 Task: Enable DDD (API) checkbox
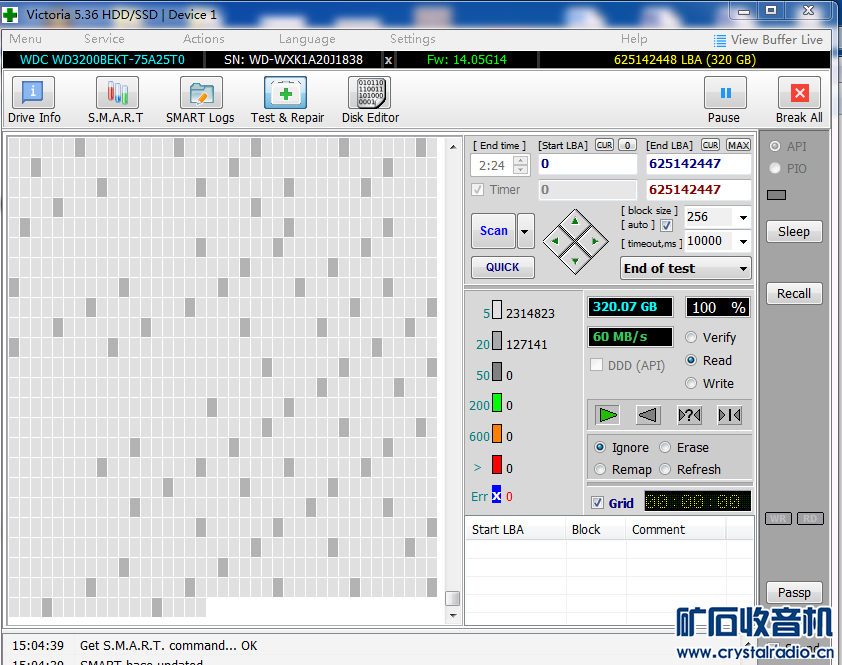[596, 365]
